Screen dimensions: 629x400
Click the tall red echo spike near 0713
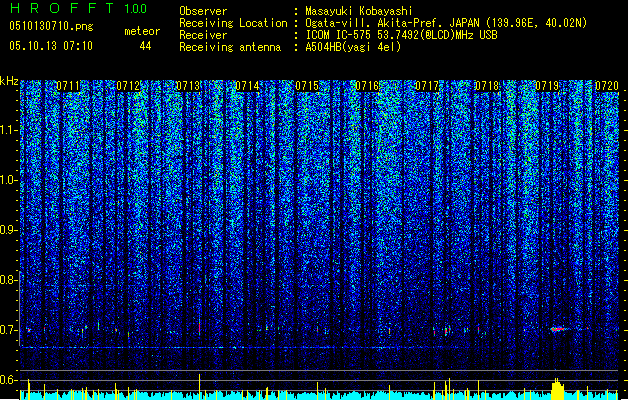click(x=199, y=327)
